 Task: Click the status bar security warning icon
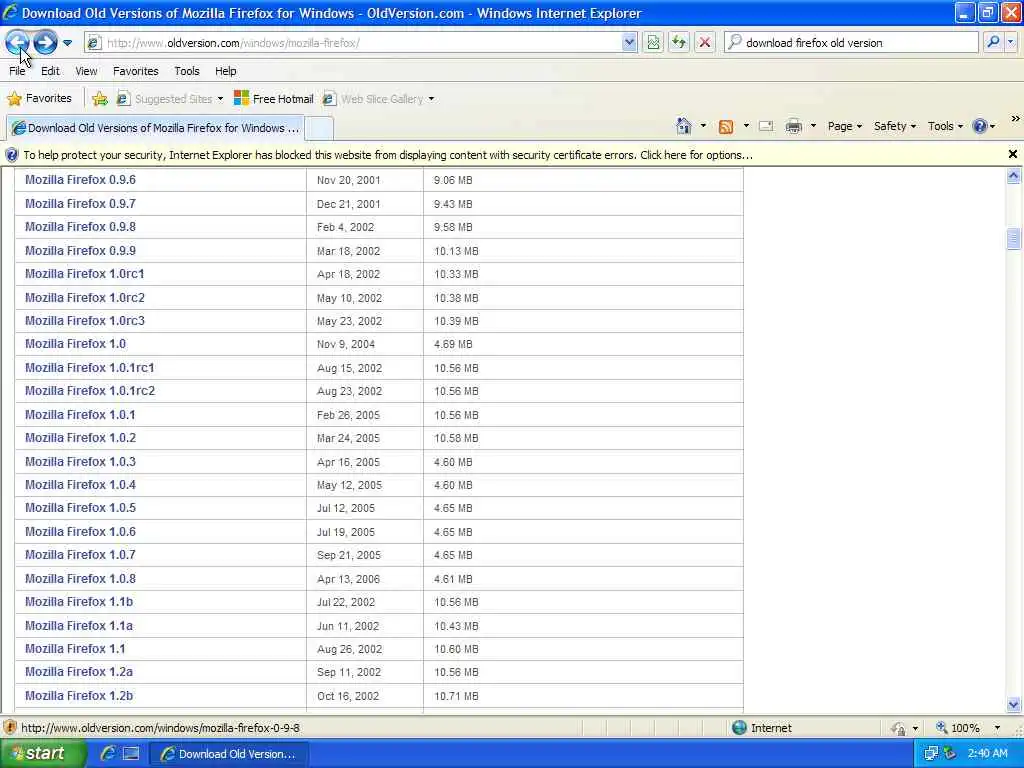(10, 728)
